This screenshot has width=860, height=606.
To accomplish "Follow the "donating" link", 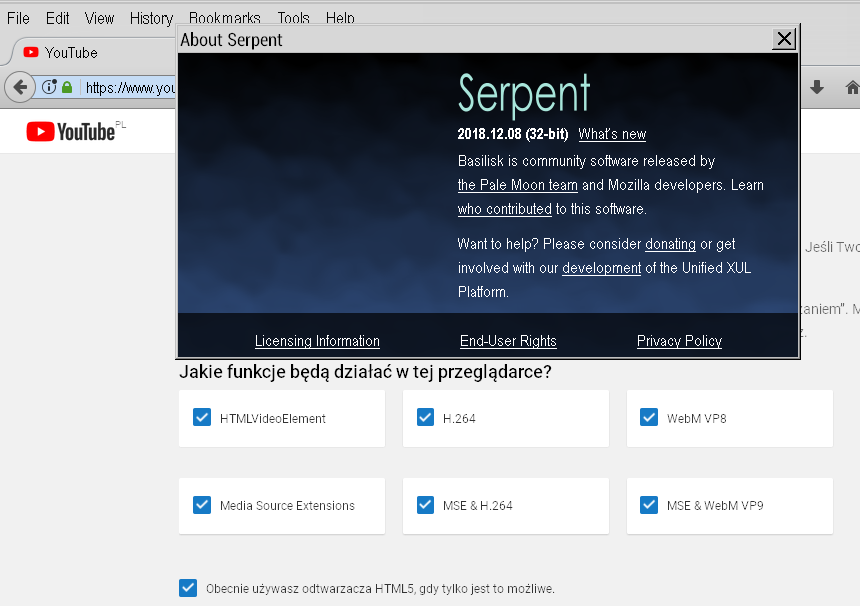I will point(670,244).
